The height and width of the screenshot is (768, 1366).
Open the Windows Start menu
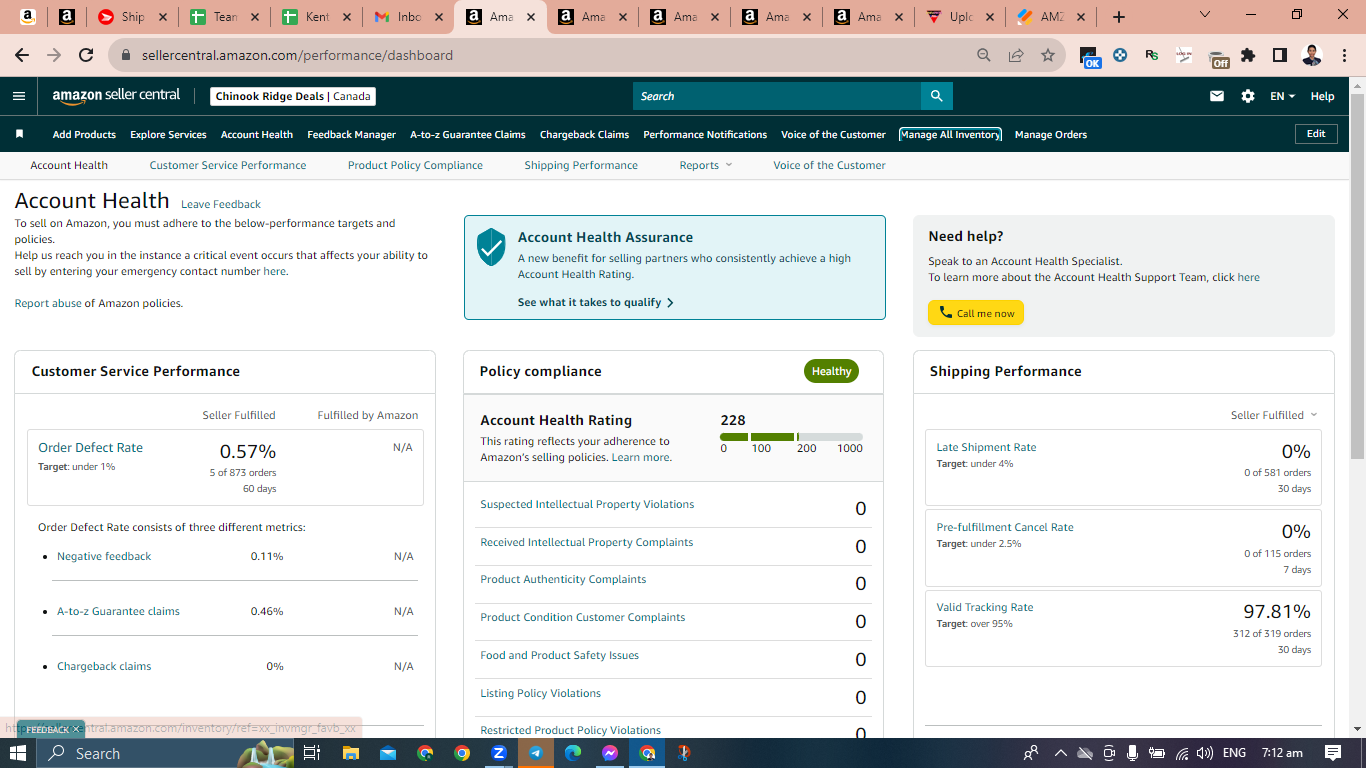pyautogui.click(x=18, y=753)
